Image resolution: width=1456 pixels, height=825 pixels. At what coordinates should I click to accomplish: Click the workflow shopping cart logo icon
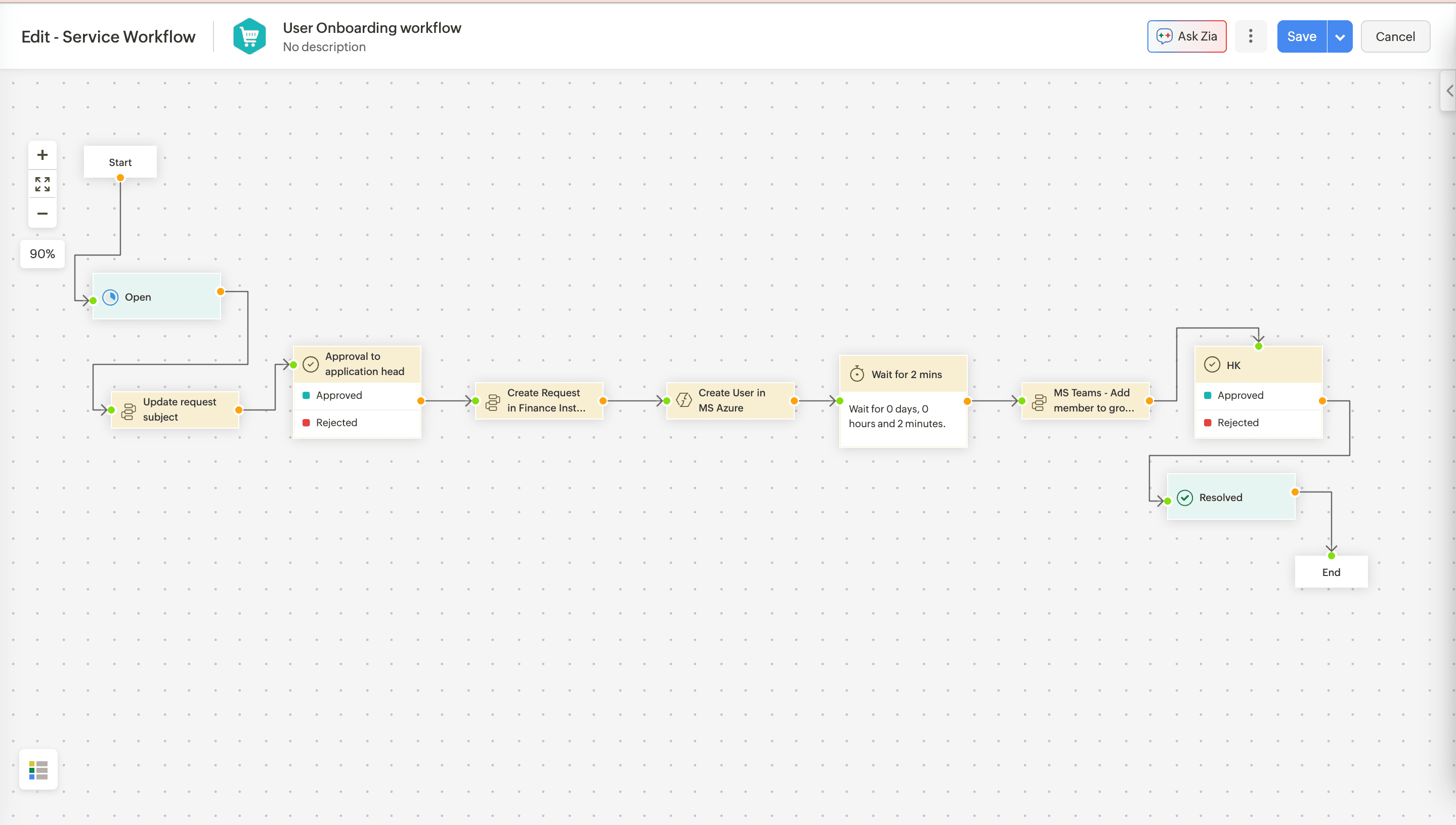coord(249,36)
